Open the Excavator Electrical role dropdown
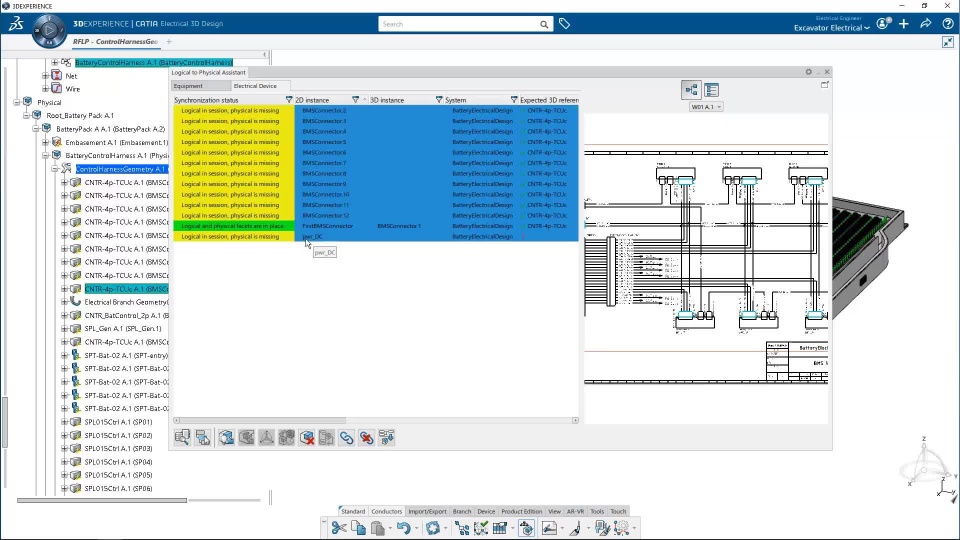The image size is (960, 540). 831,28
